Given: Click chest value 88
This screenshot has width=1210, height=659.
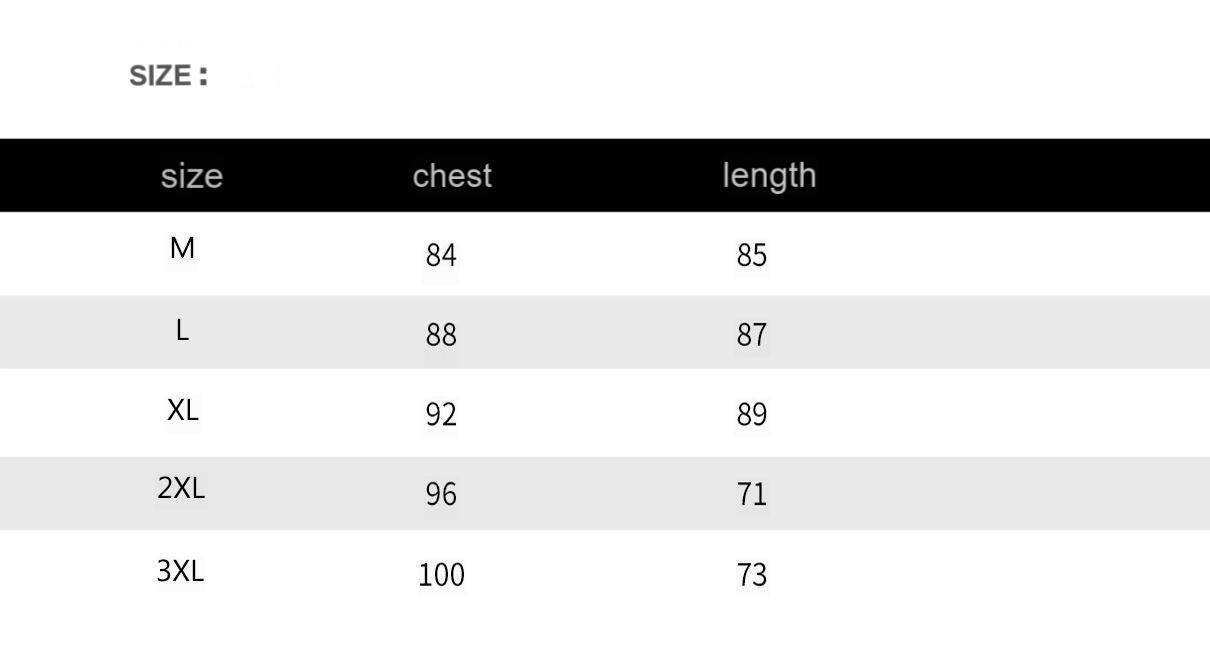Looking at the screenshot, I should pos(441,335).
